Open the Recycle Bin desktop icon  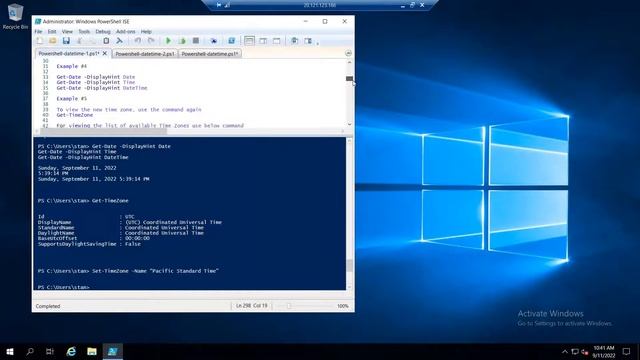click(x=15, y=17)
